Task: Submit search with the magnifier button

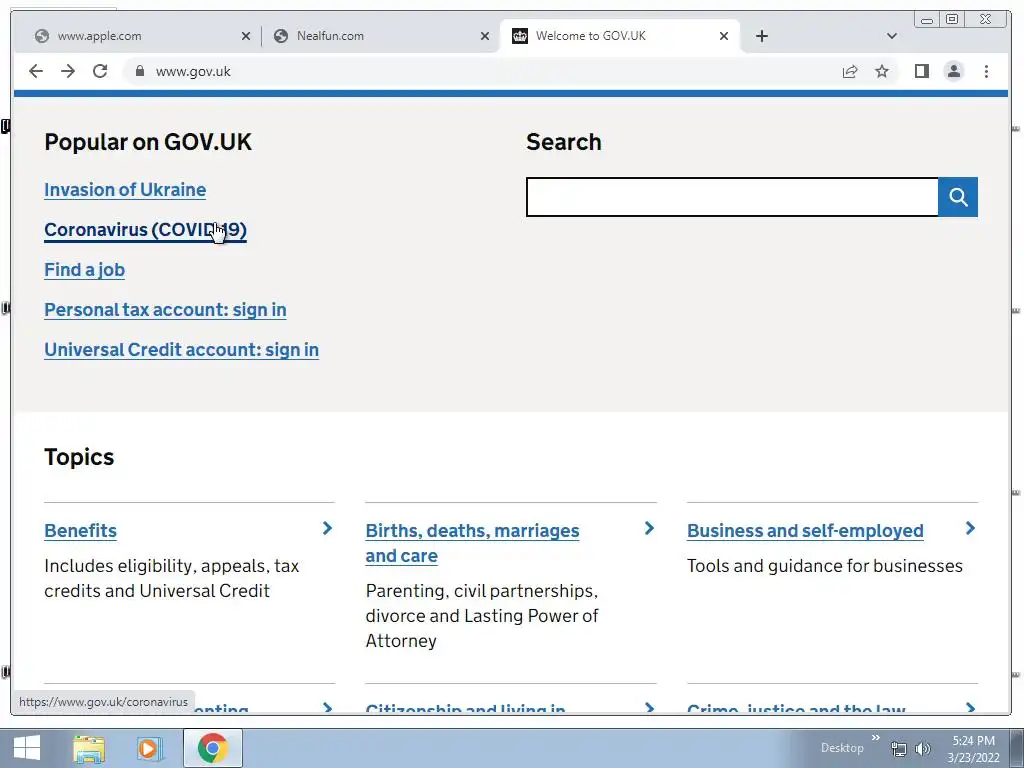Action: [x=958, y=197]
